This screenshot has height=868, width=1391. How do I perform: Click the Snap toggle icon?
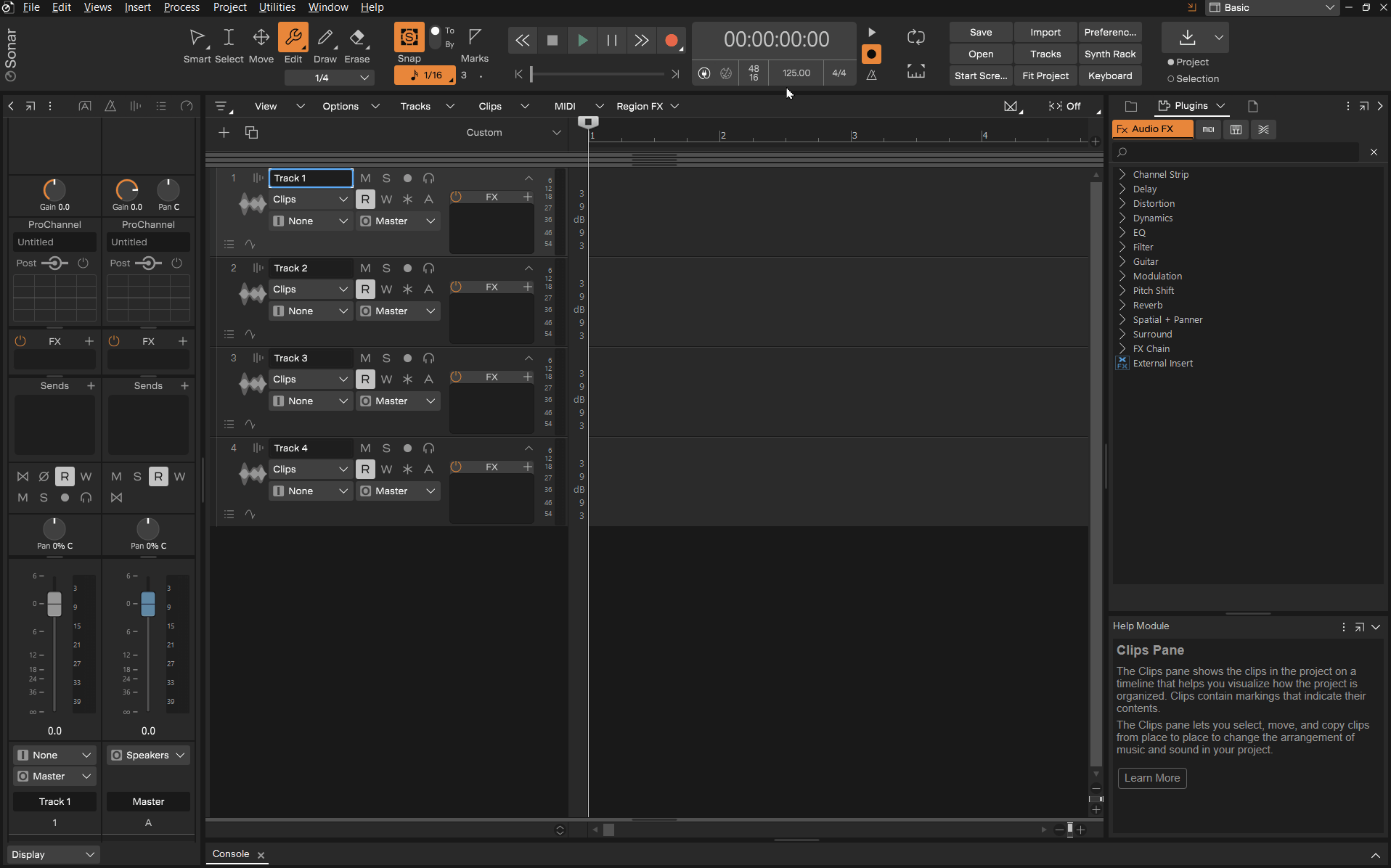[409, 36]
